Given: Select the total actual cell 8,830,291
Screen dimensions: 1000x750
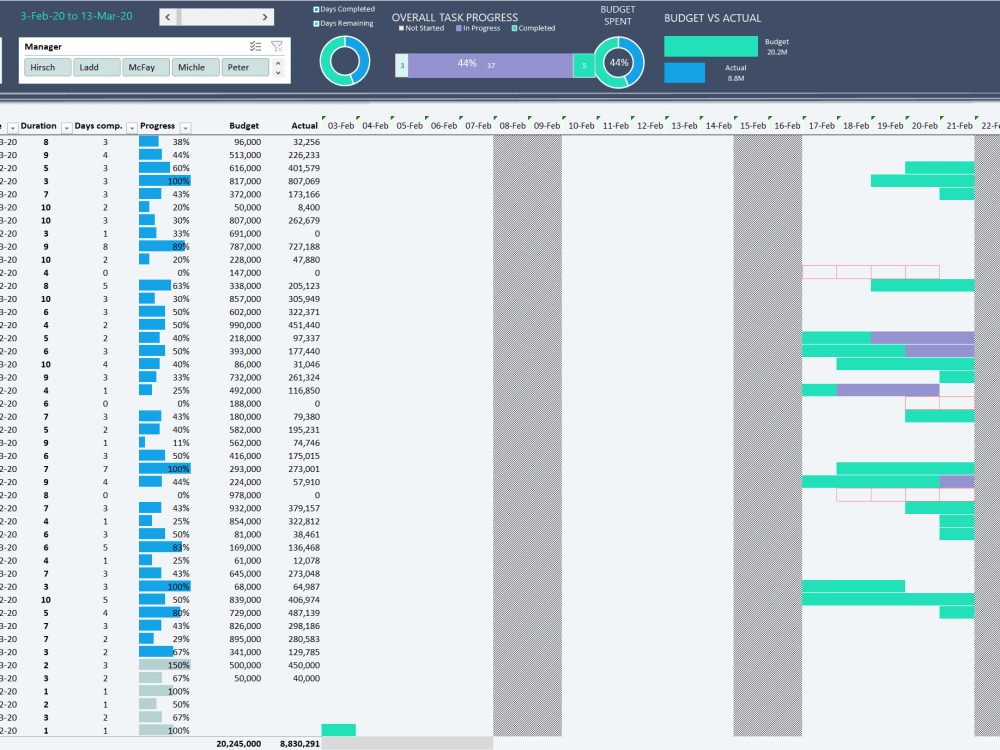Looking at the screenshot, I should tap(300, 744).
